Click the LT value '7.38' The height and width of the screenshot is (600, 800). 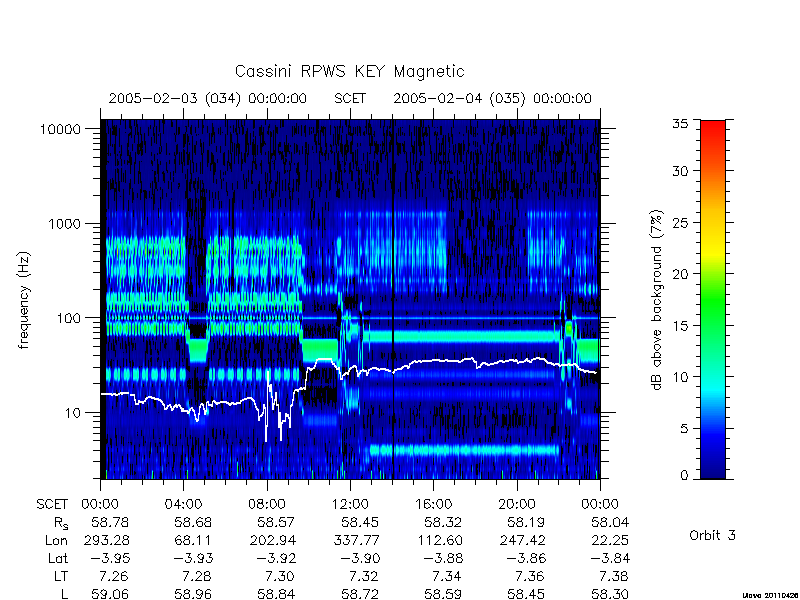pyautogui.click(x=614, y=576)
